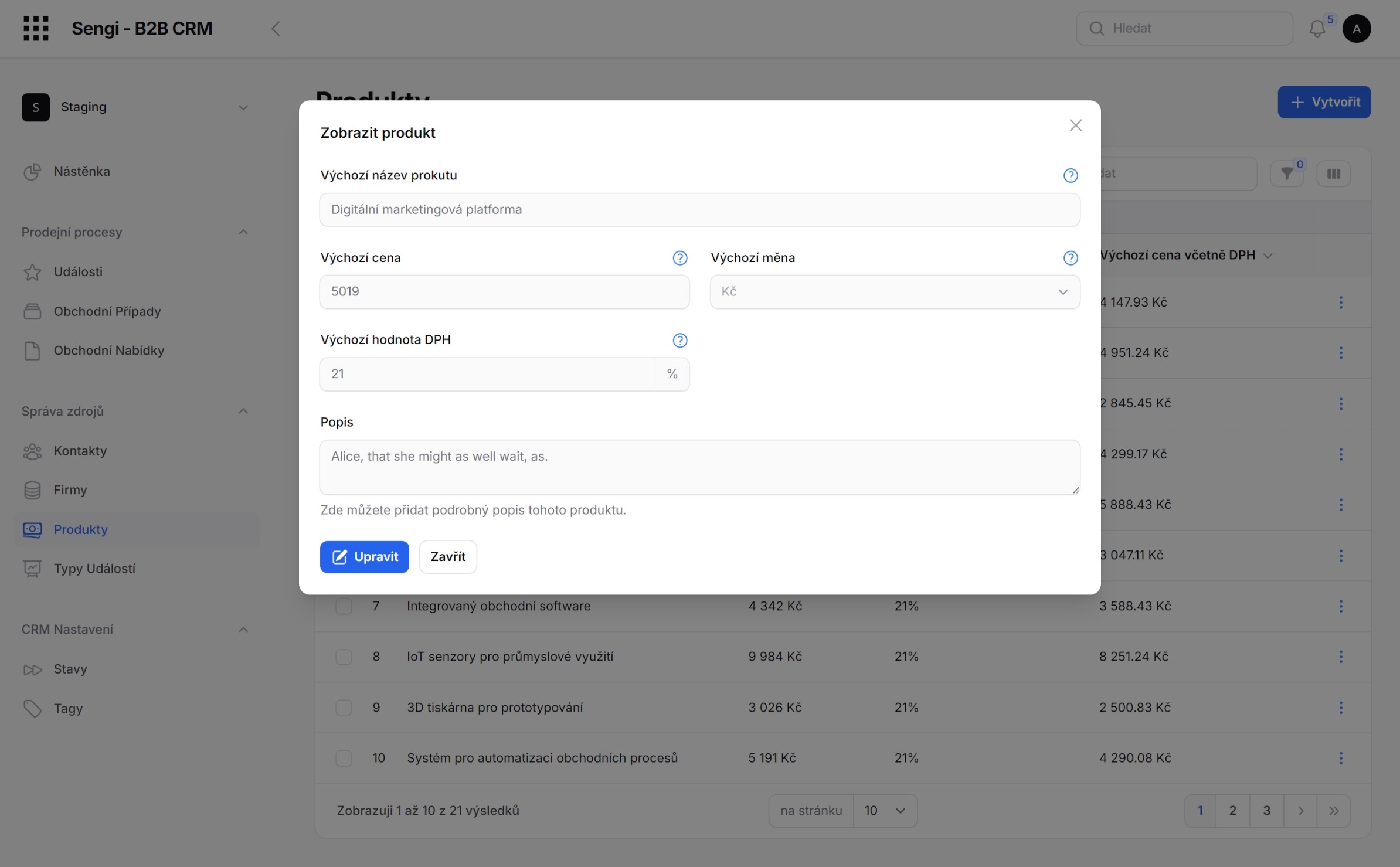Open row actions for 2 845.45 Kč row
1400x867 pixels.
point(1340,403)
